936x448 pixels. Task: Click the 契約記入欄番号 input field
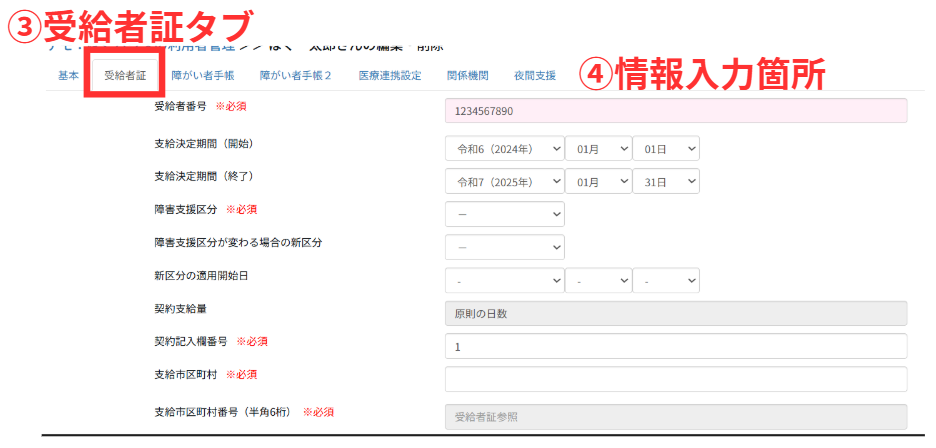click(x=675, y=346)
